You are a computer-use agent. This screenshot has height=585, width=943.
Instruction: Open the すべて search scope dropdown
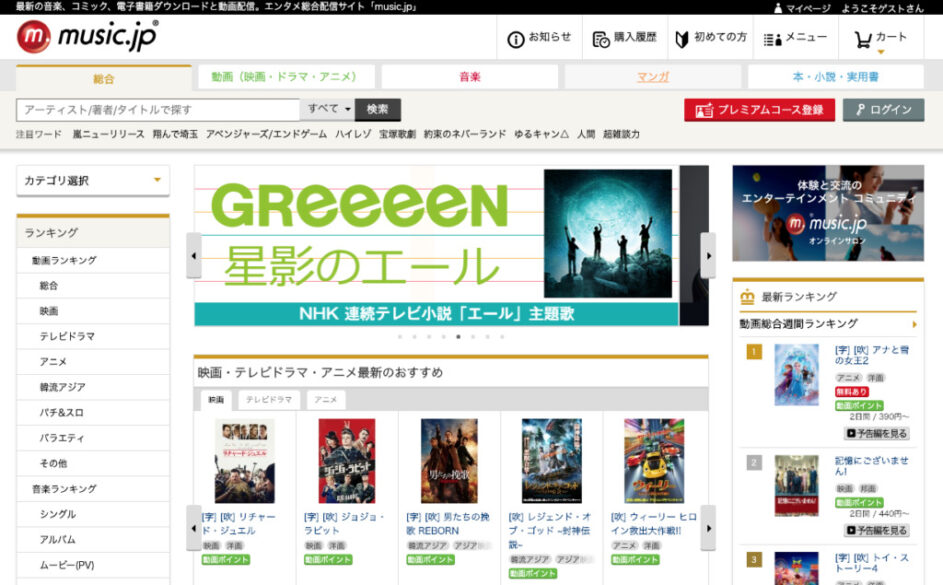pyautogui.click(x=327, y=109)
